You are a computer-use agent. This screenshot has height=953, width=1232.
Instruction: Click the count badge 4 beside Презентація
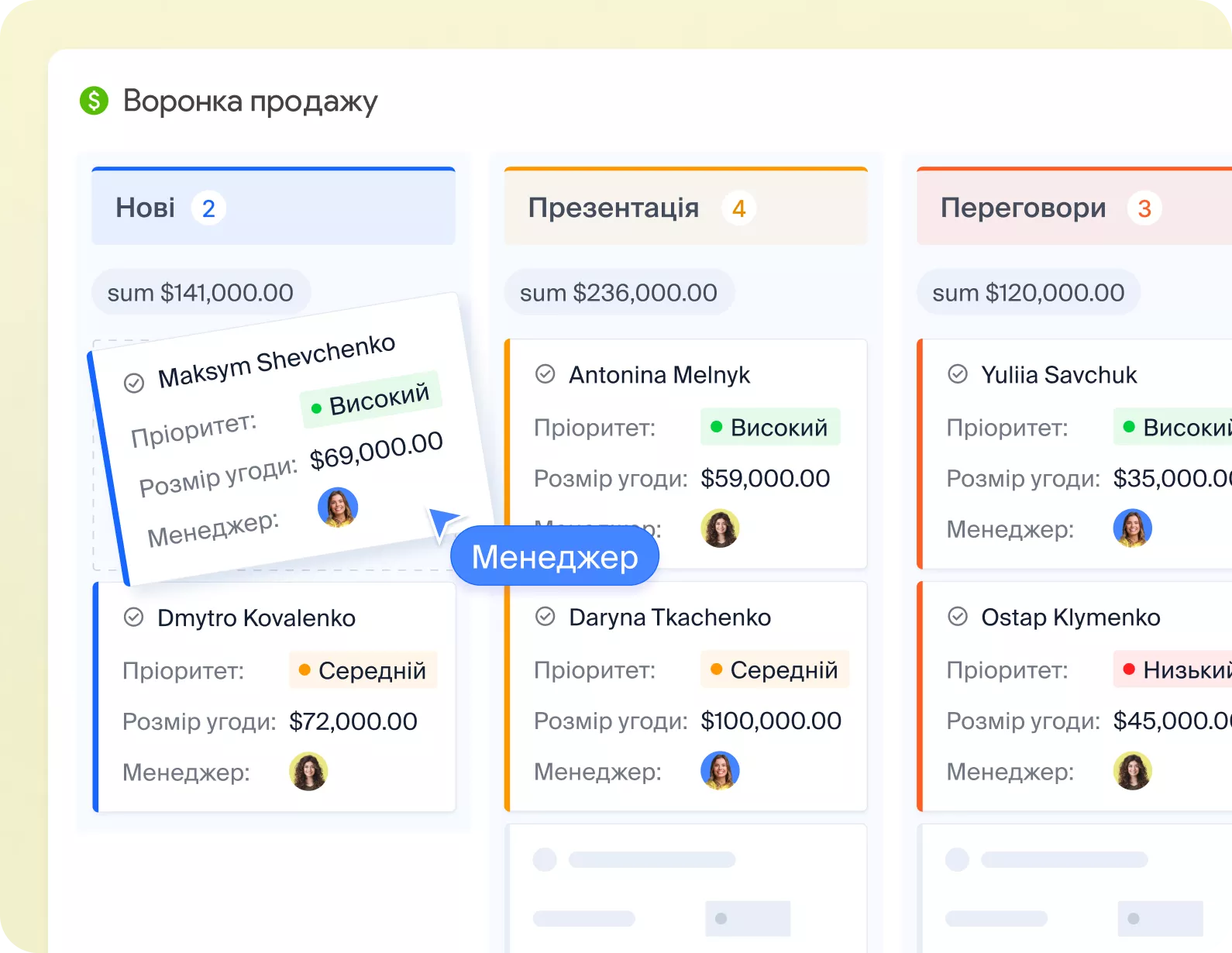click(x=738, y=208)
